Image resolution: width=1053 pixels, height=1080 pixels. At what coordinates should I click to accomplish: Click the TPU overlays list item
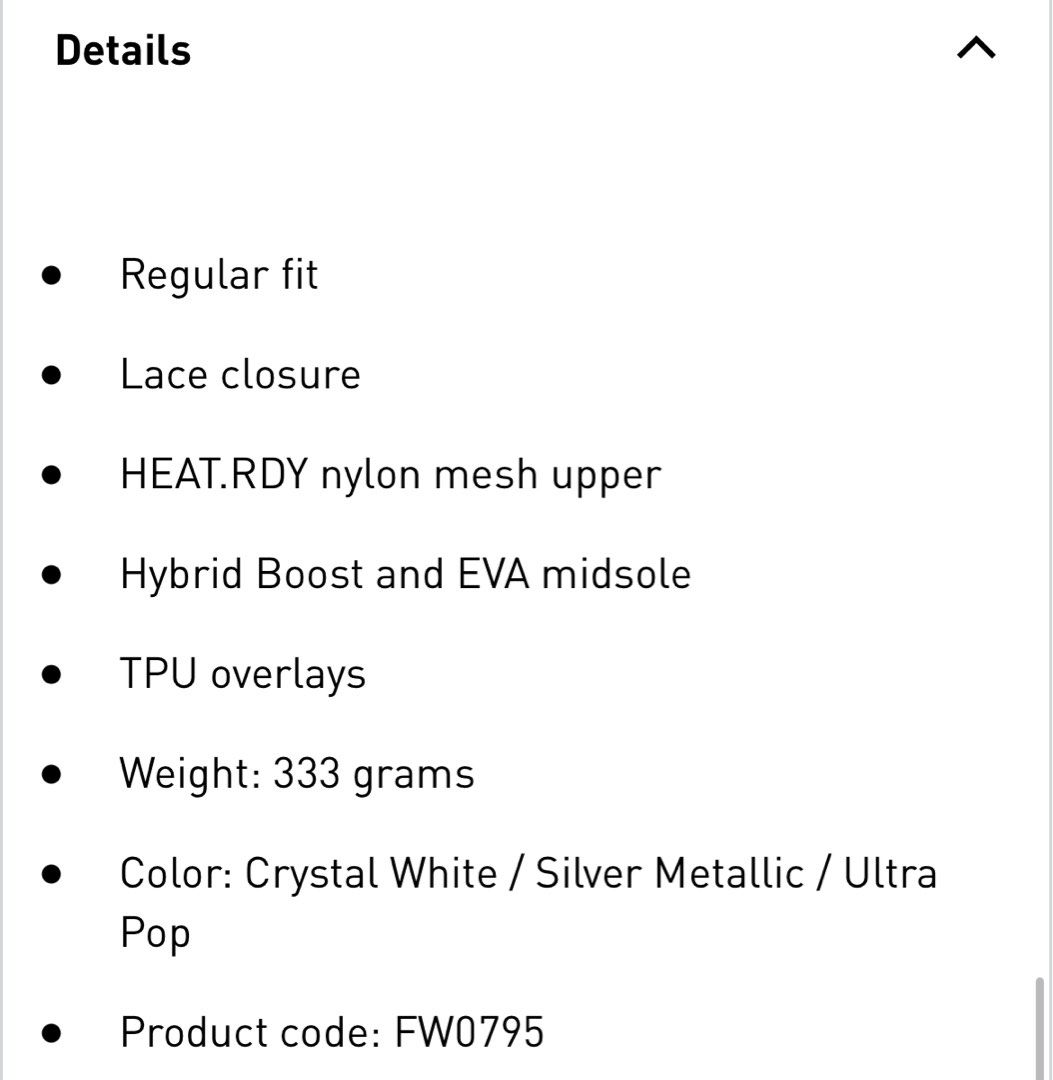[x=242, y=674]
